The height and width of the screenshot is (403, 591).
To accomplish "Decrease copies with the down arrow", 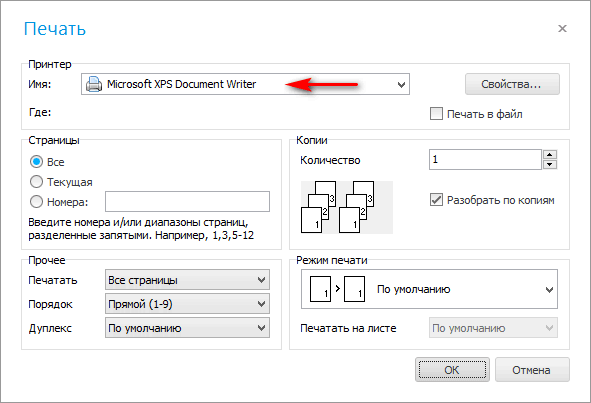I will click(x=550, y=164).
